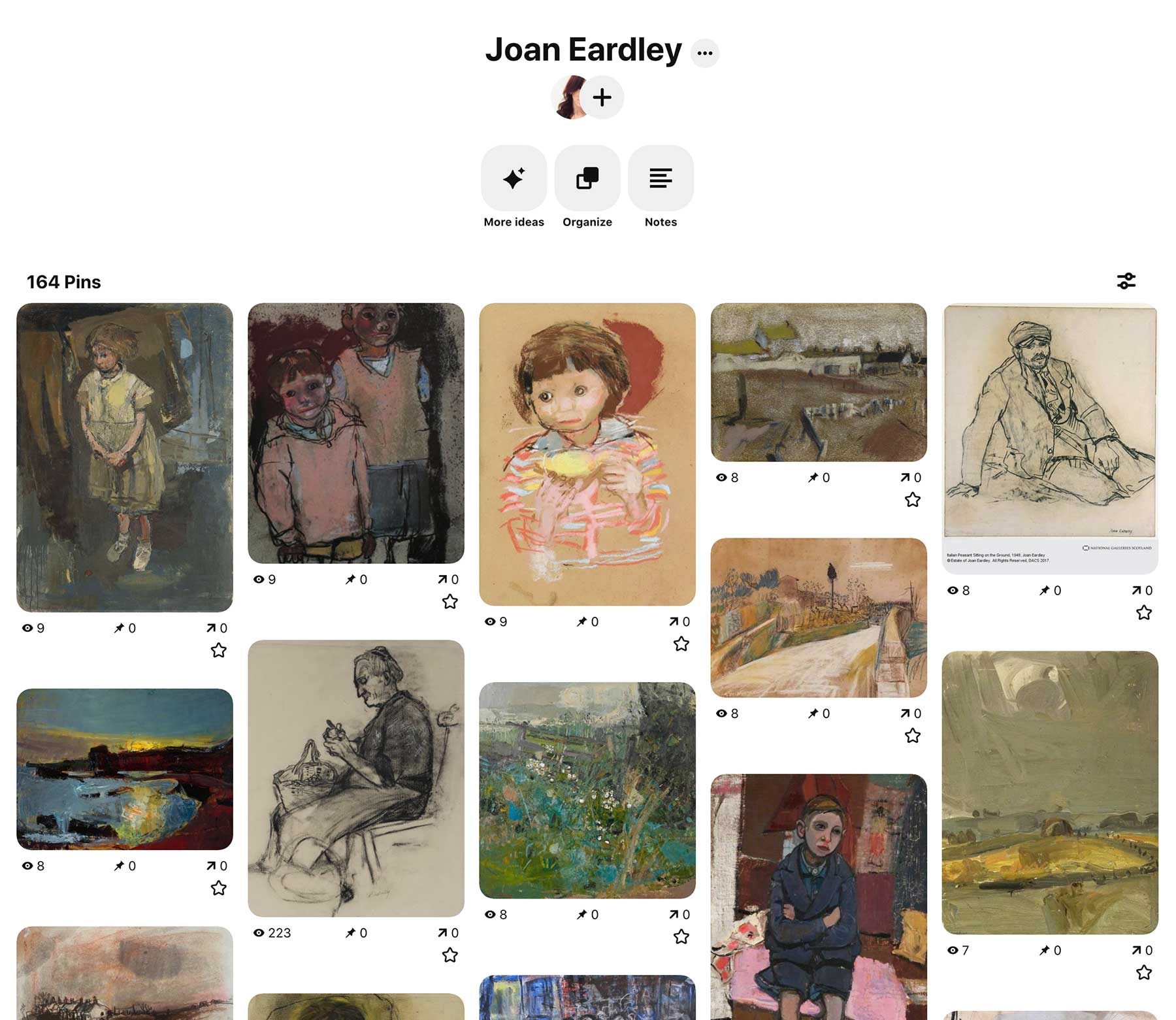The height and width of the screenshot is (1020, 1176).
Task: Toggle star under girl in yellow dress pin
Action: click(x=219, y=650)
